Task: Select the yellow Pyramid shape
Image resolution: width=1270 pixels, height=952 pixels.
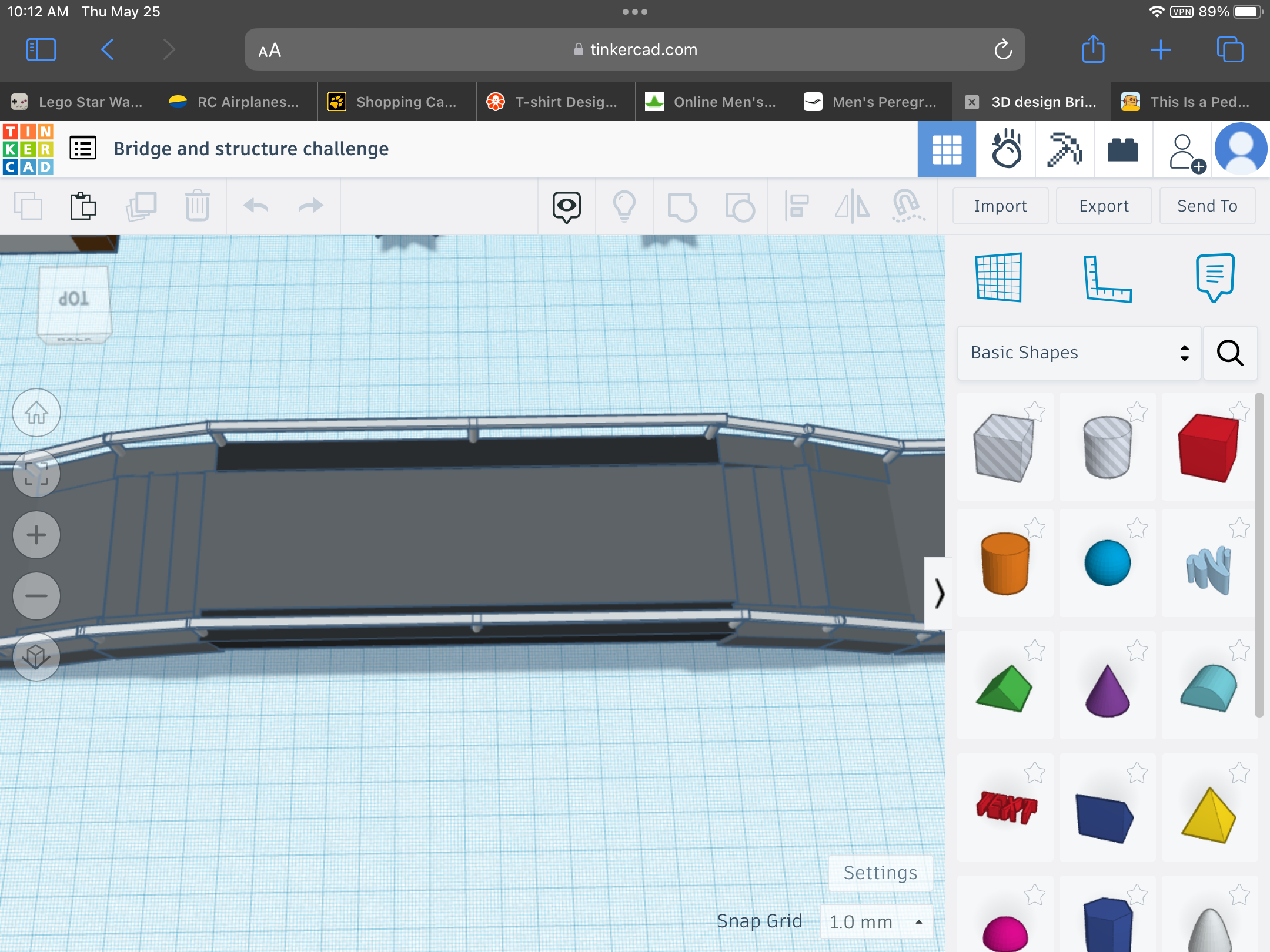Action: click(1209, 814)
